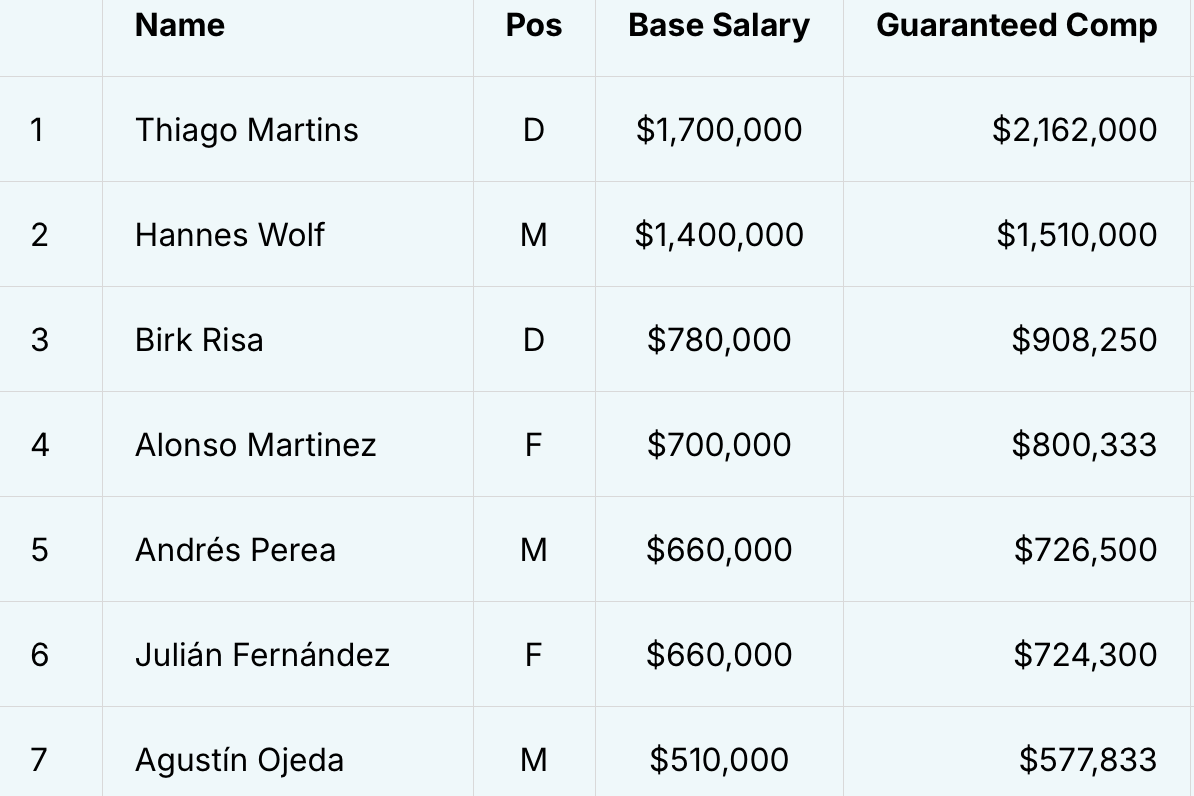Viewport: 1194px width, 796px height.
Task: Click row number 4 in the table
Action: pos(39,445)
